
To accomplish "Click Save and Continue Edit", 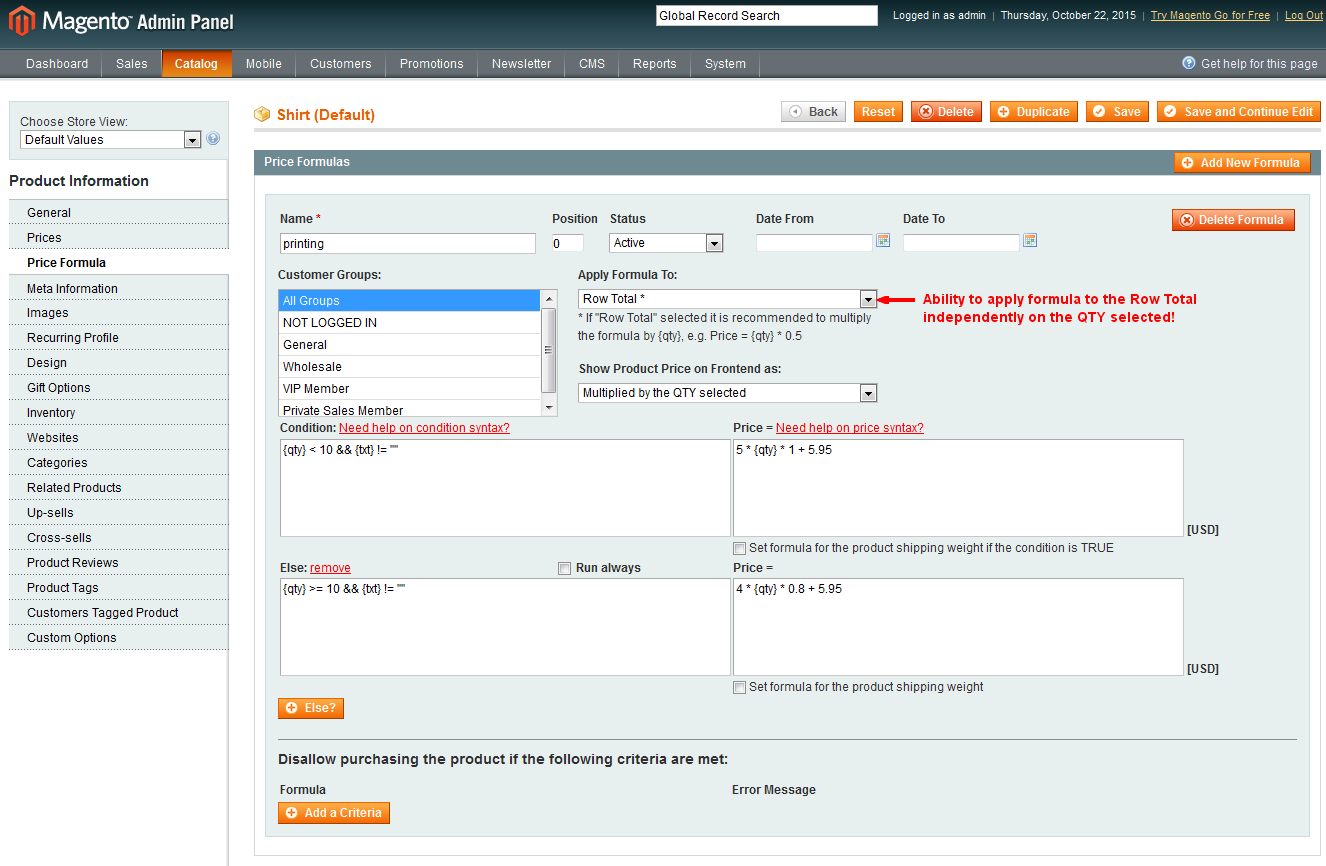I will [1238, 112].
